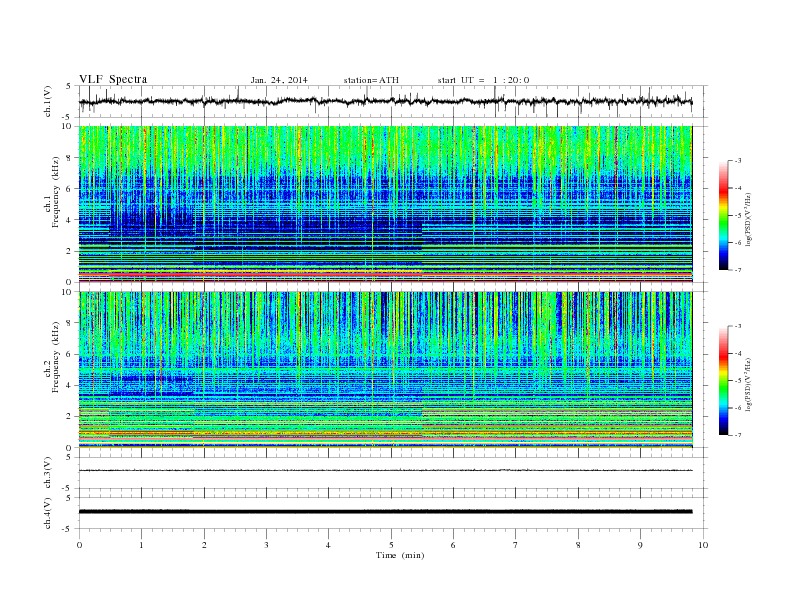Viewport: 792px width, 612px height.
Task: Click the ch.1 spectrogram color scale bar
Action: coord(724,216)
